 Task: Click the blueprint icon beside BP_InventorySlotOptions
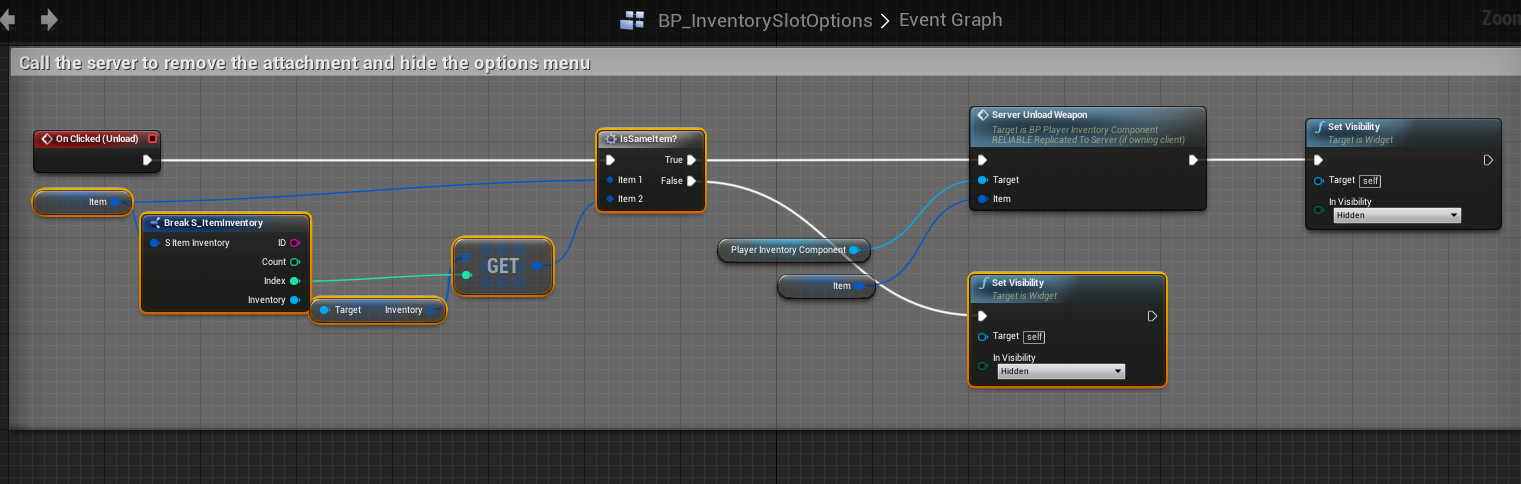pyautogui.click(x=632, y=21)
